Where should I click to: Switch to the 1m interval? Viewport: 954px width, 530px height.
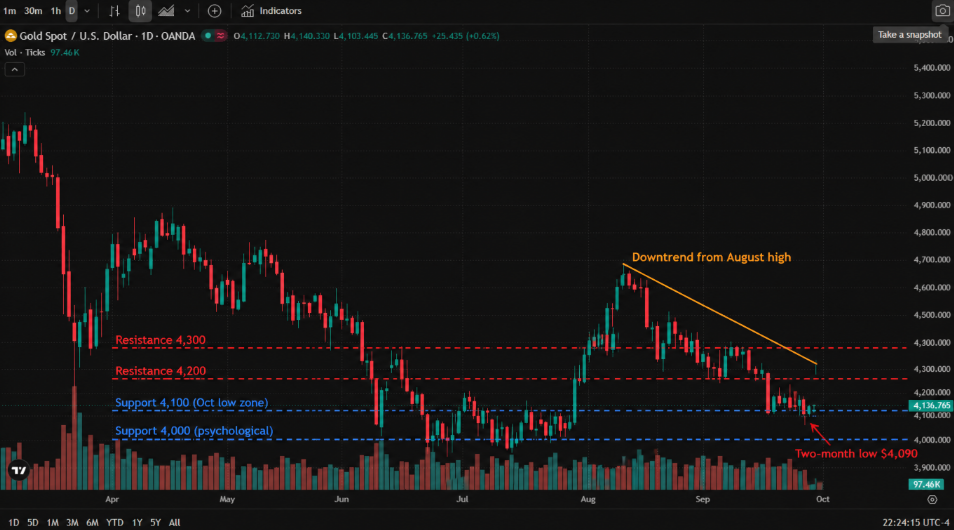point(10,11)
